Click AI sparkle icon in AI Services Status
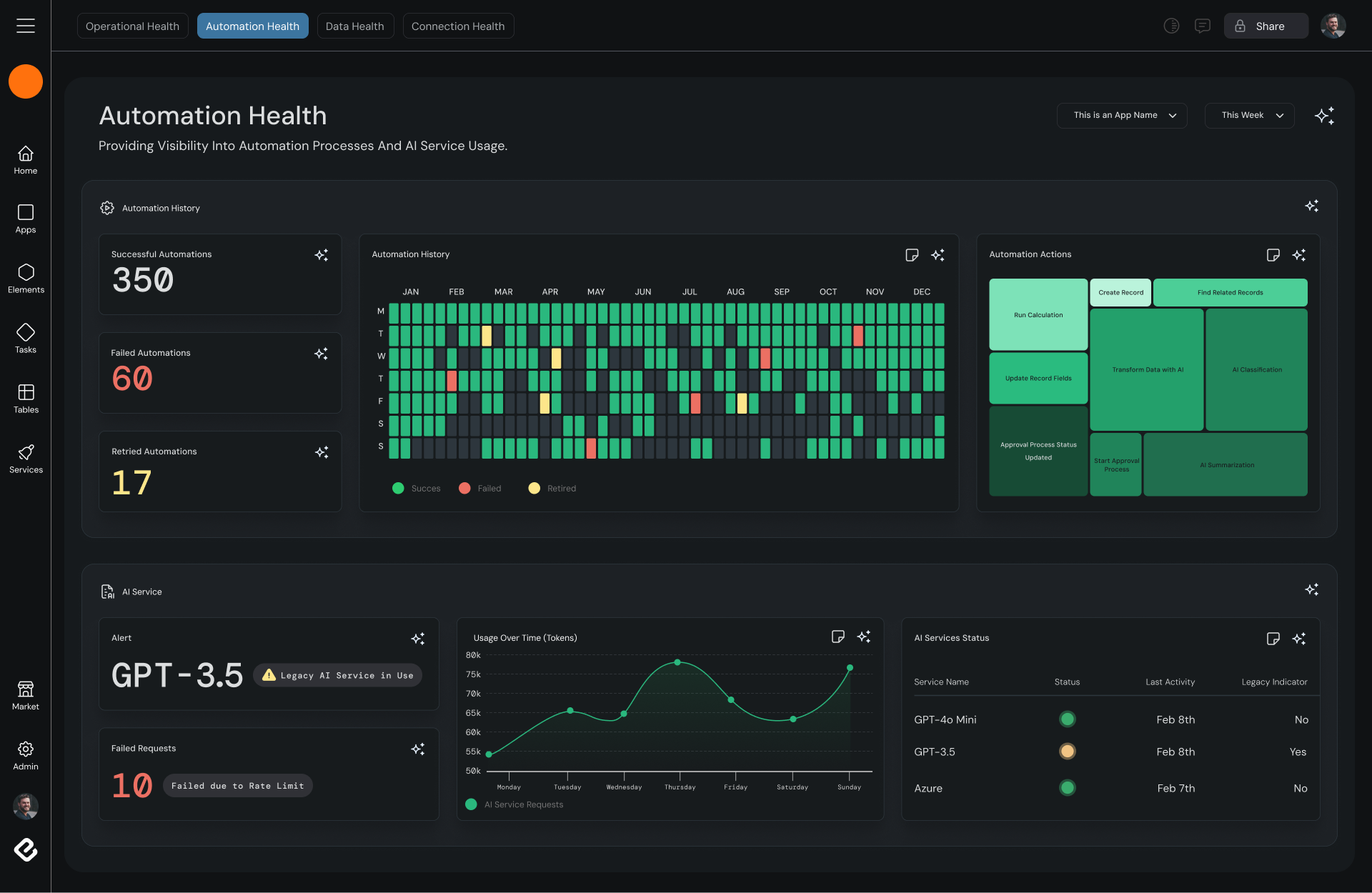The image size is (1372, 893). pos(1299,639)
